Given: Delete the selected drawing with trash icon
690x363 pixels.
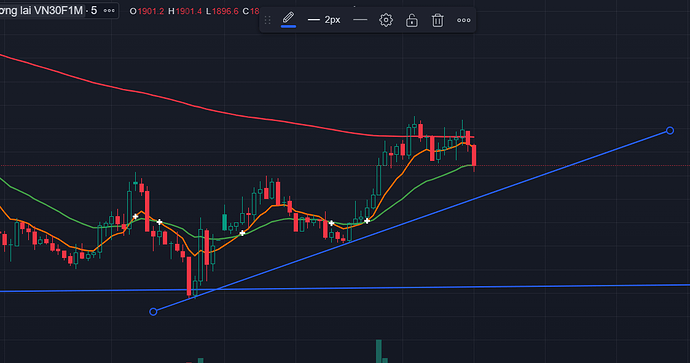Looking at the screenshot, I should 437,20.
